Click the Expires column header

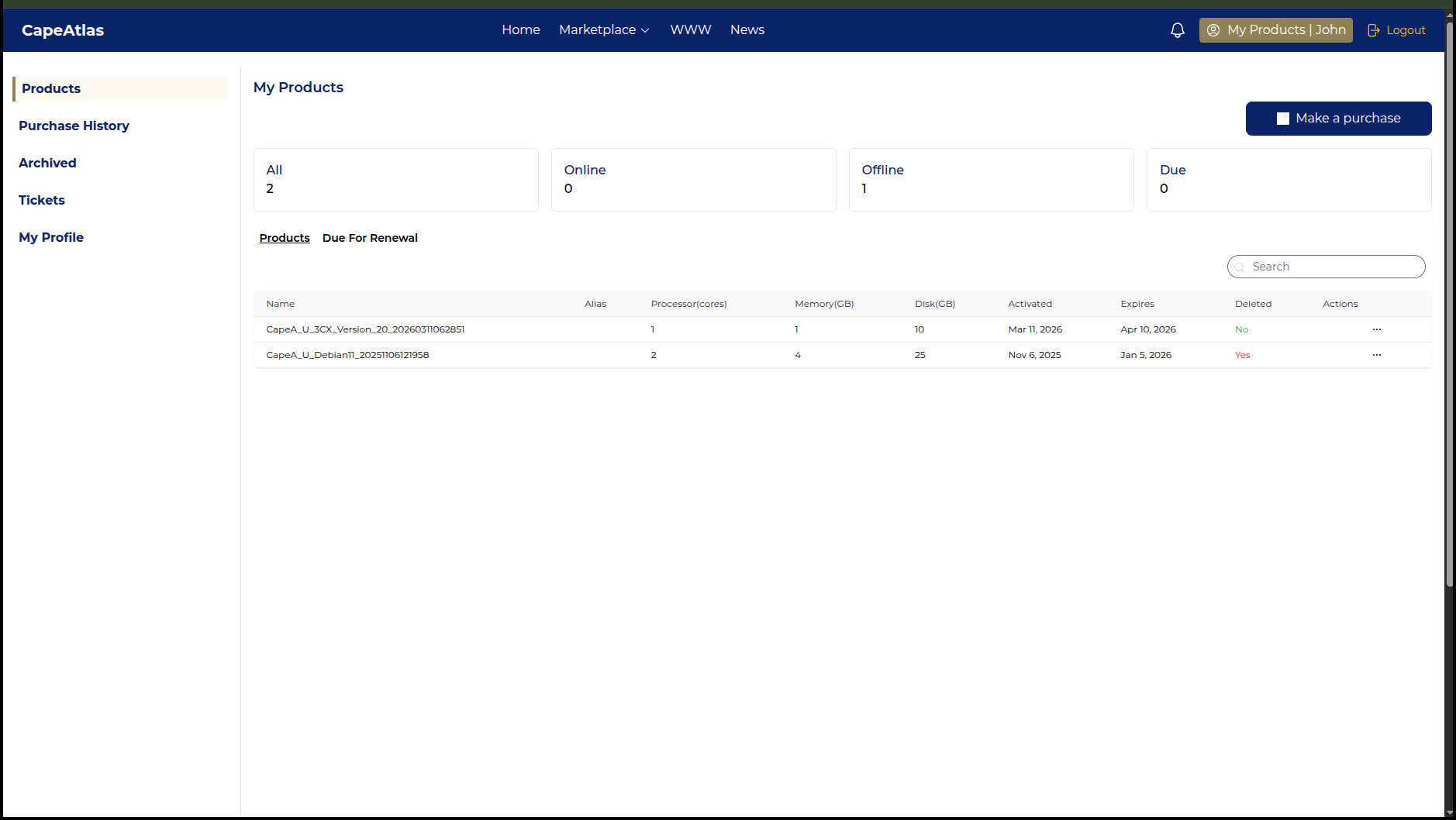[x=1137, y=304]
